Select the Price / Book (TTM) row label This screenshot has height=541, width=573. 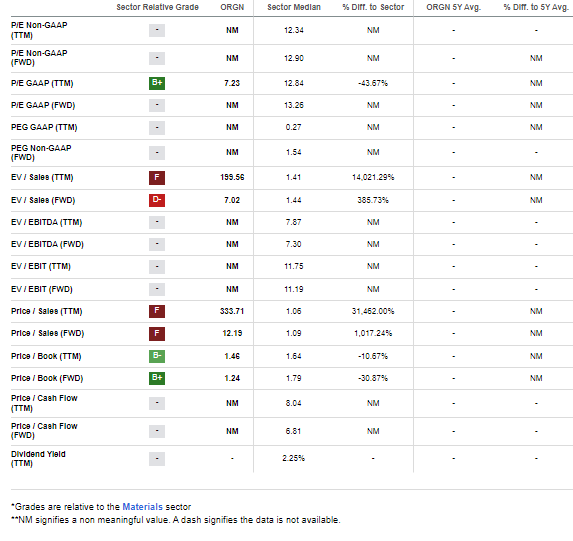46,356
